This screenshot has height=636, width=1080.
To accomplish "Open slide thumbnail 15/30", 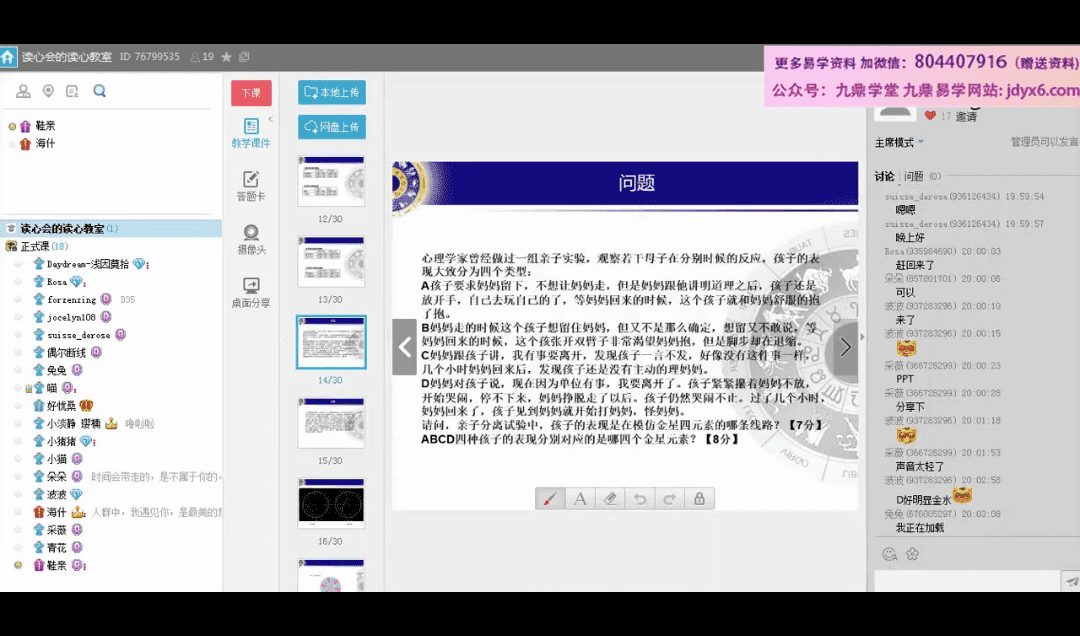I will 331,422.
